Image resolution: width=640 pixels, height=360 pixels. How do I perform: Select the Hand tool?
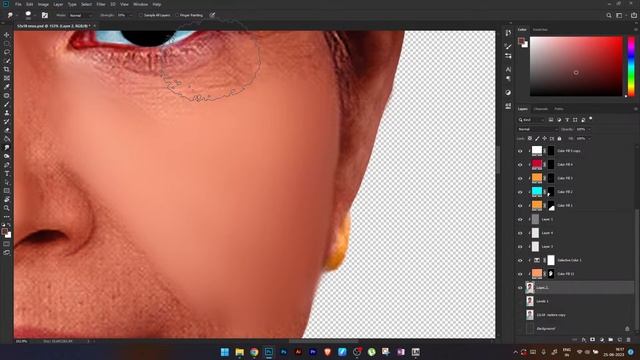tap(7, 200)
